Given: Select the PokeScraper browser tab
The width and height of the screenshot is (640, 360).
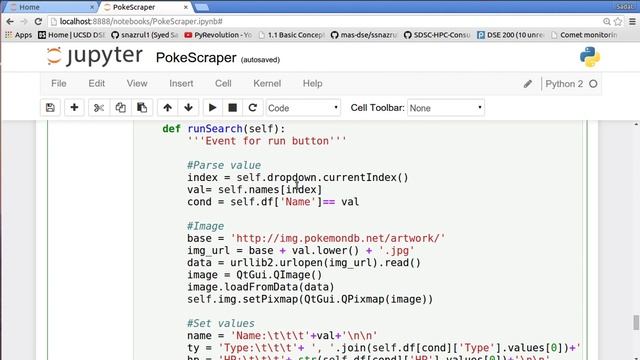Looking at the screenshot, I should (x=143, y=7).
